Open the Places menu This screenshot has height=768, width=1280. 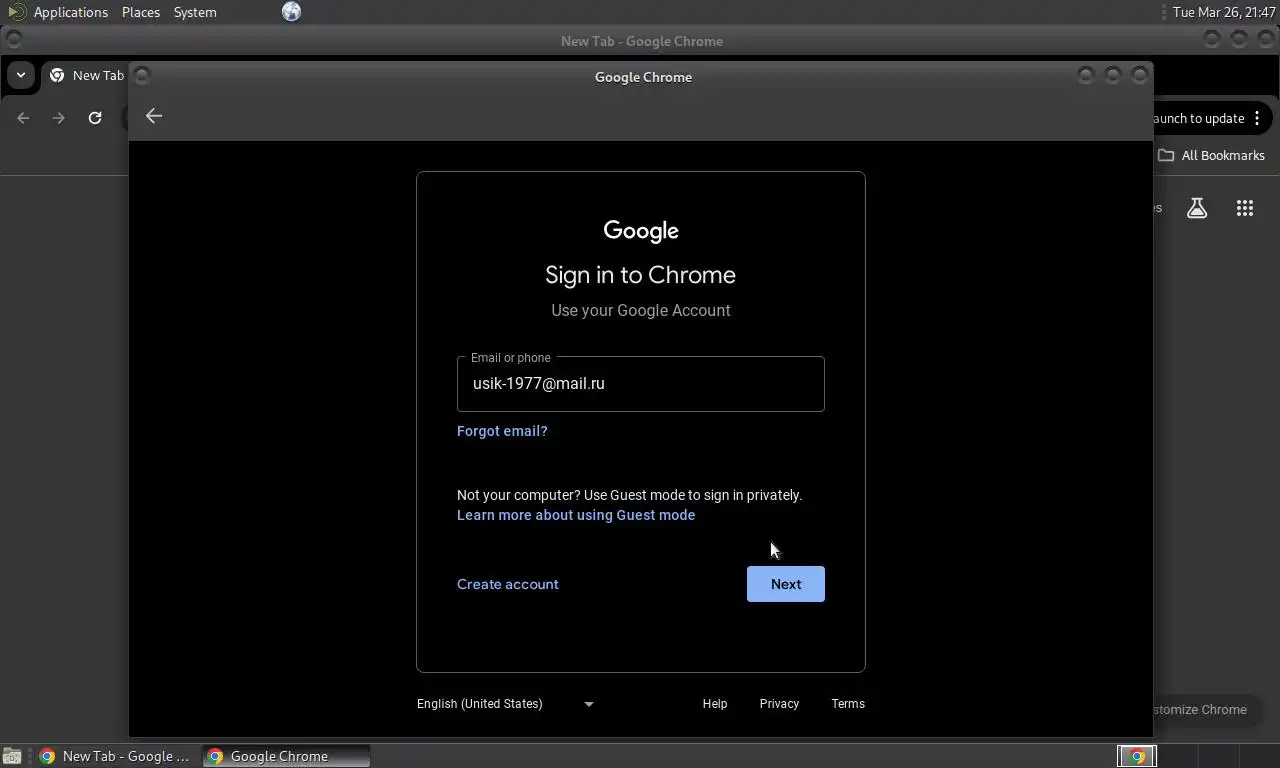click(x=141, y=12)
